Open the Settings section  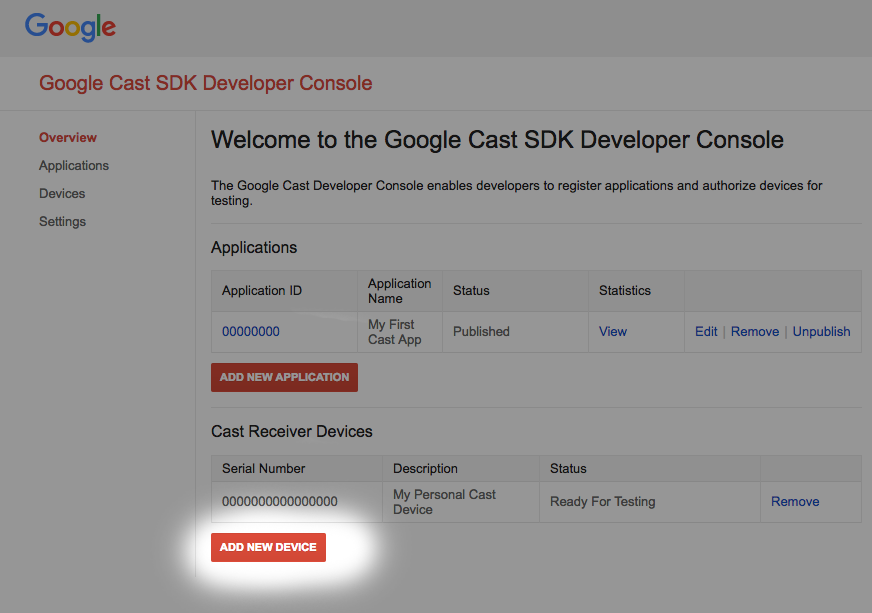coord(62,221)
